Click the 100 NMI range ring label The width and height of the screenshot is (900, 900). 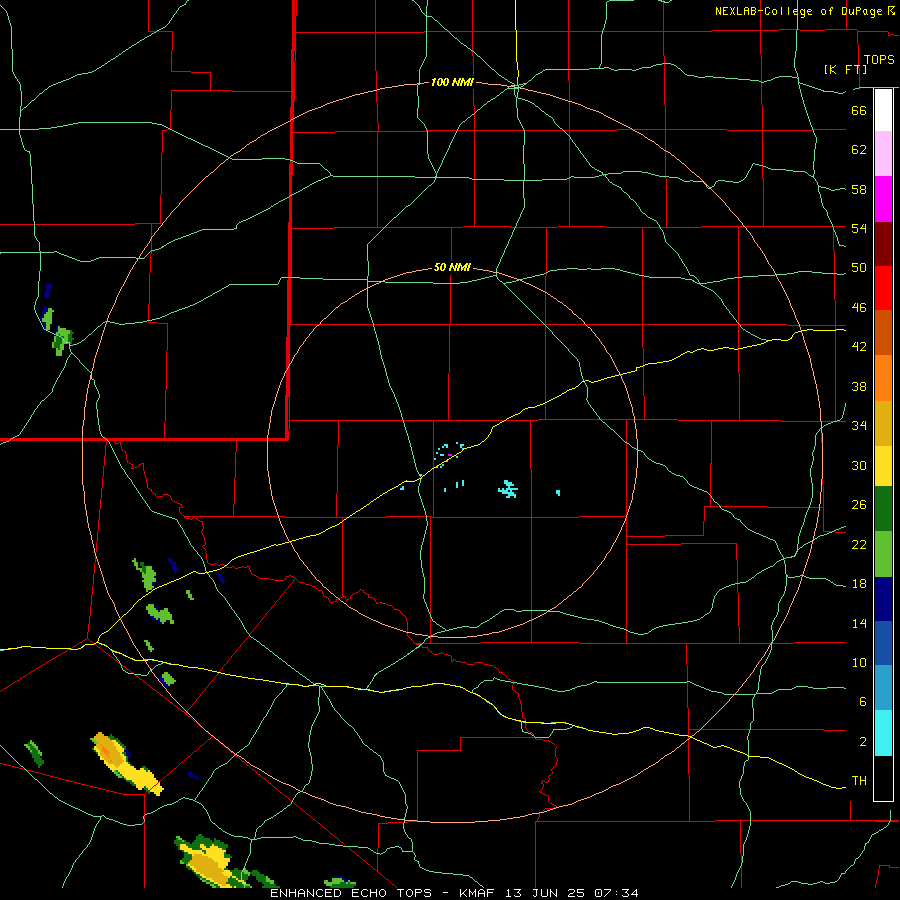coord(452,82)
